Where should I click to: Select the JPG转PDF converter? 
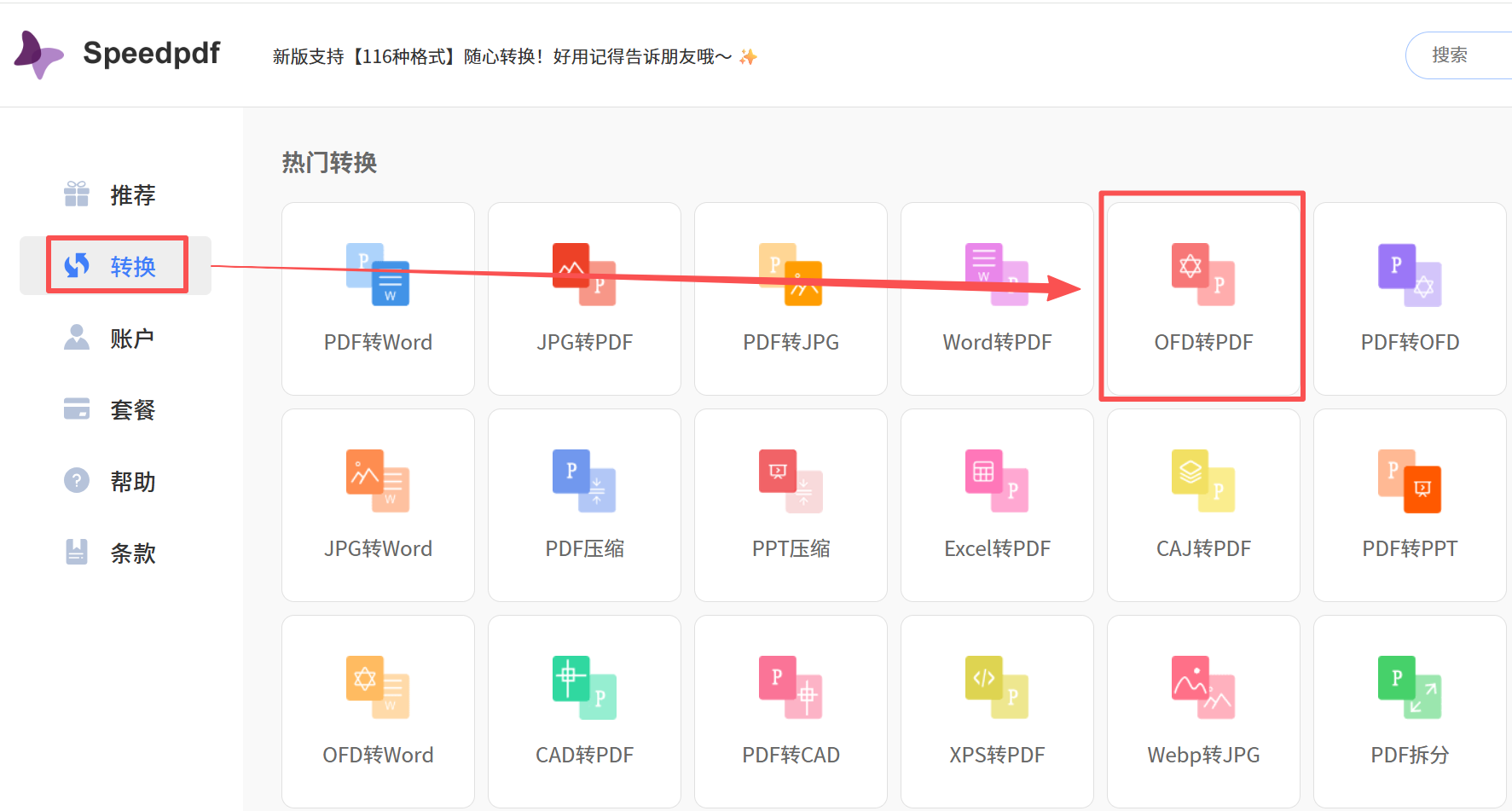(584, 298)
